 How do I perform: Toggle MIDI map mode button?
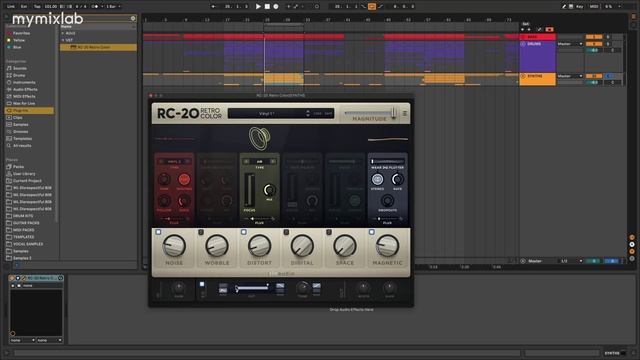tap(593, 7)
